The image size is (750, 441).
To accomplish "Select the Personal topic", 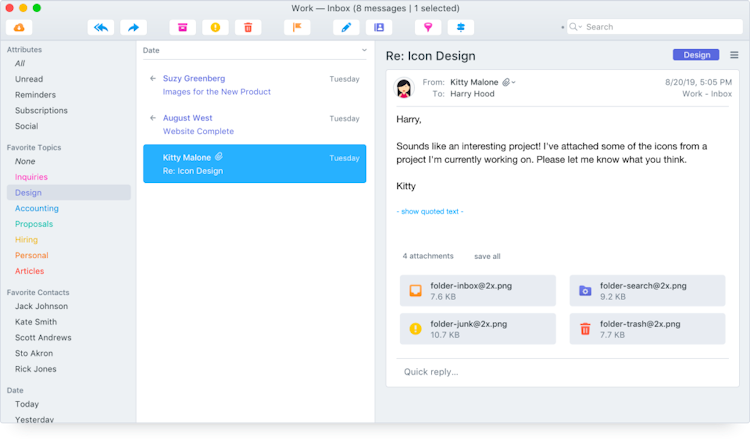I will coord(32,255).
